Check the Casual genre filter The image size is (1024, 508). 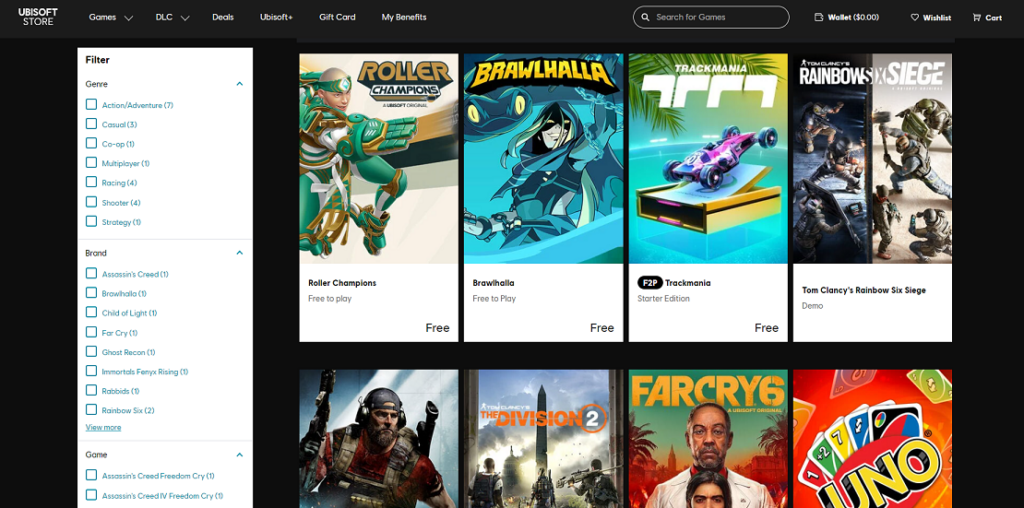point(91,124)
